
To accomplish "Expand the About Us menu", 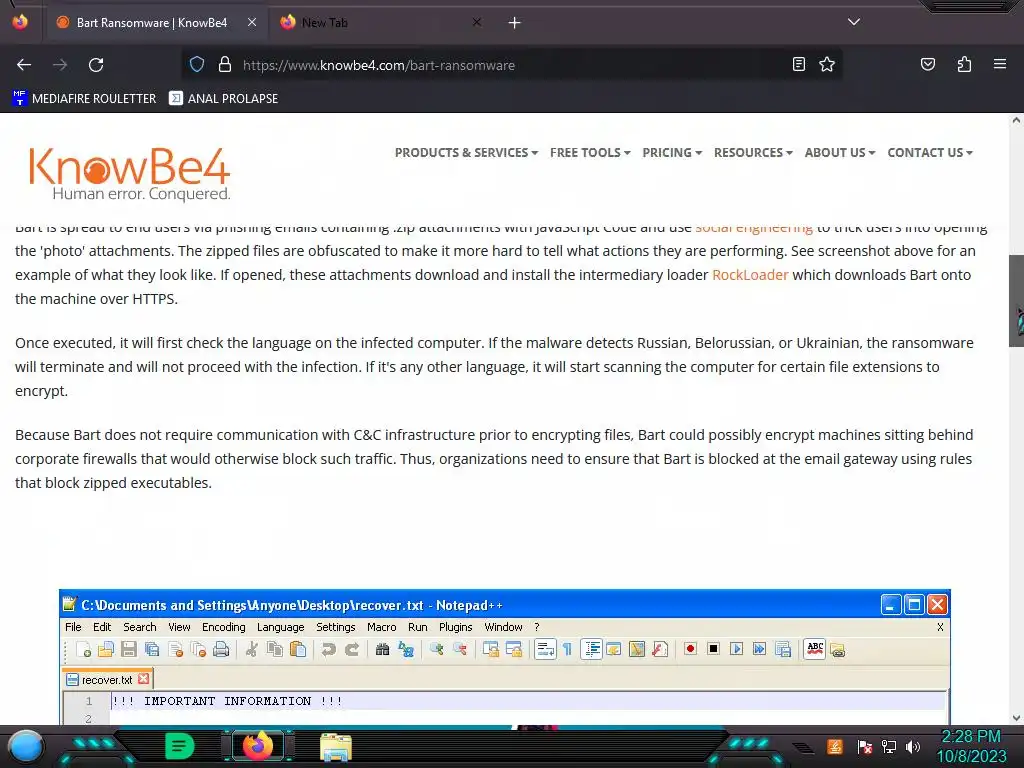I will point(840,152).
